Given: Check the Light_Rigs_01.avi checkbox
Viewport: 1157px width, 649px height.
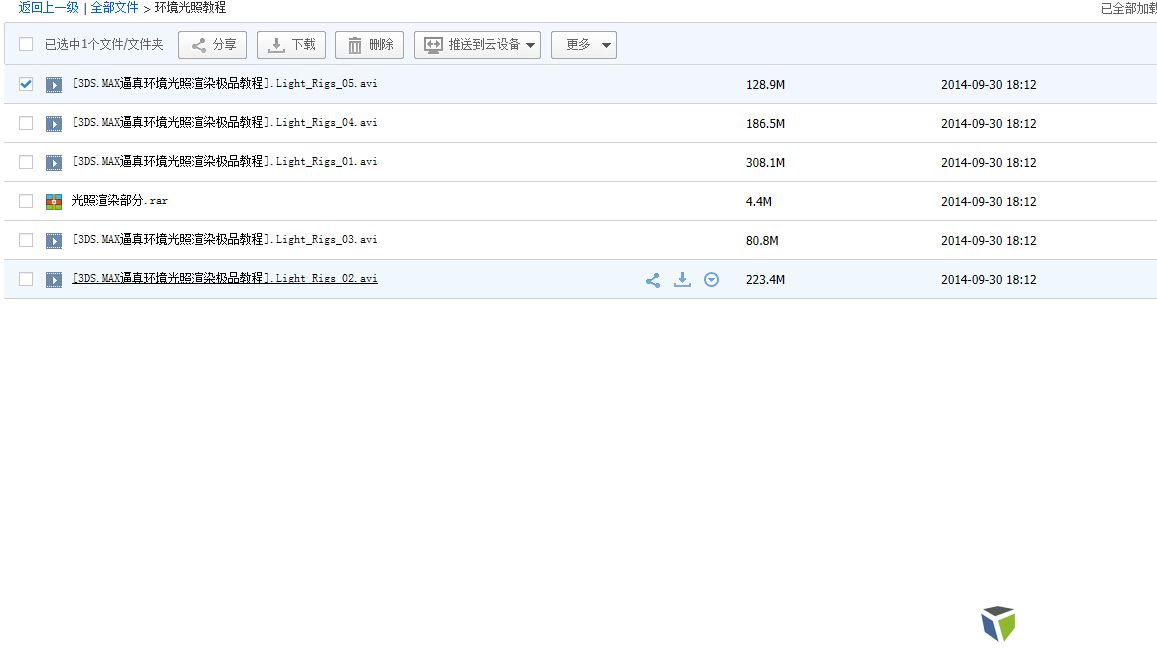Looking at the screenshot, I should tap(26, 162).
